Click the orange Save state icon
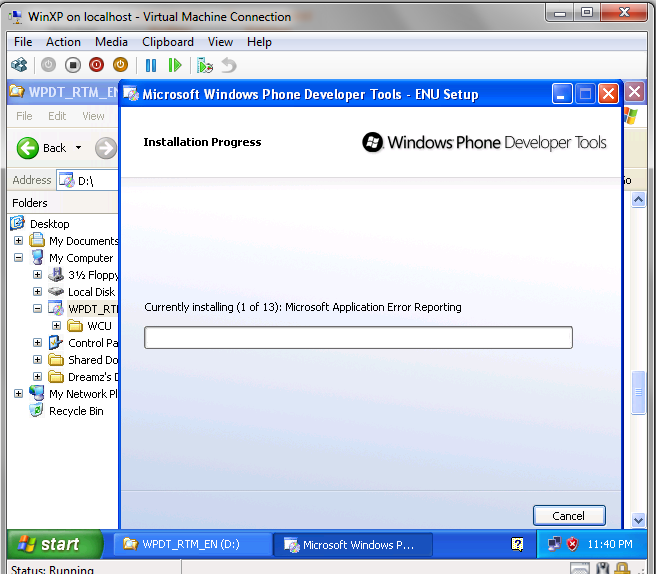This screenshot has width=656, height=574. coord(120,65)
